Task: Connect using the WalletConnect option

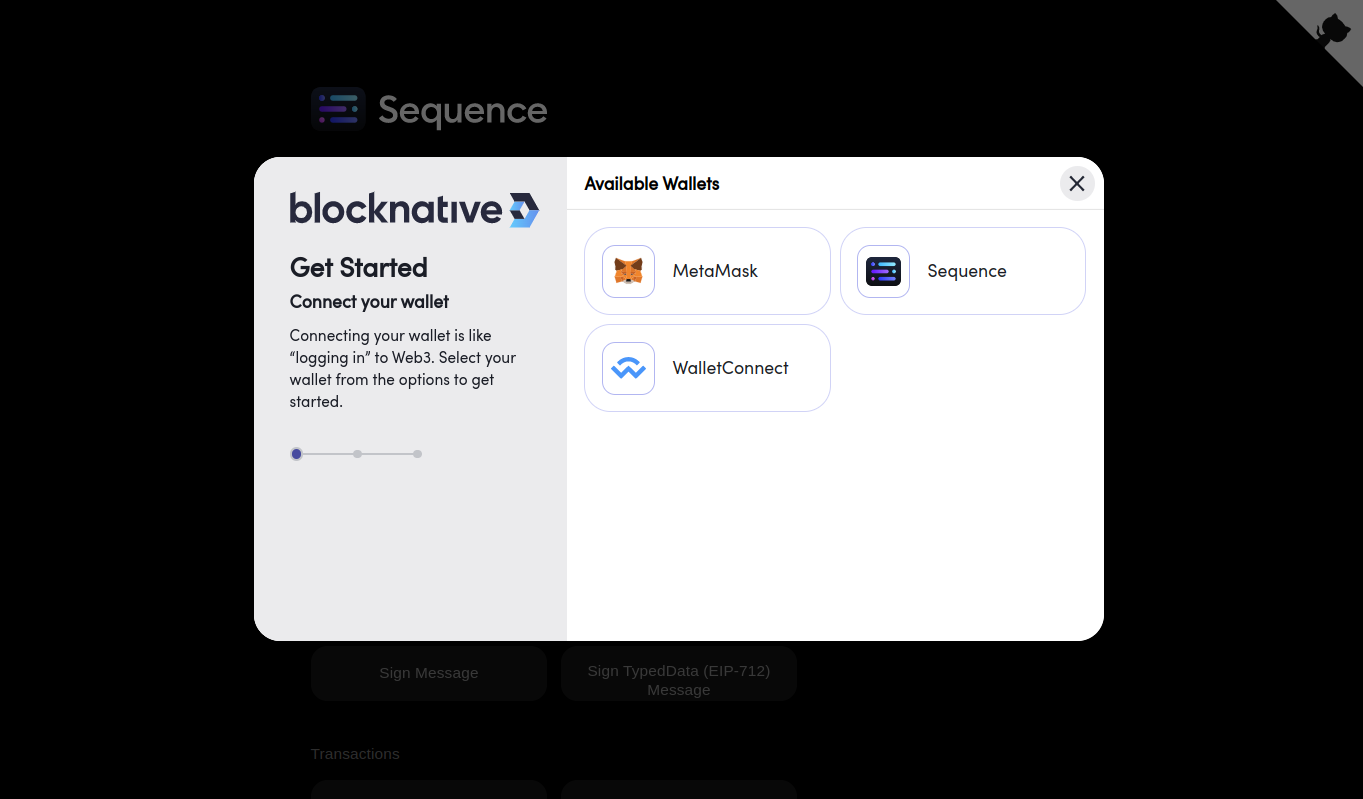Action: [x=707, y=368]
